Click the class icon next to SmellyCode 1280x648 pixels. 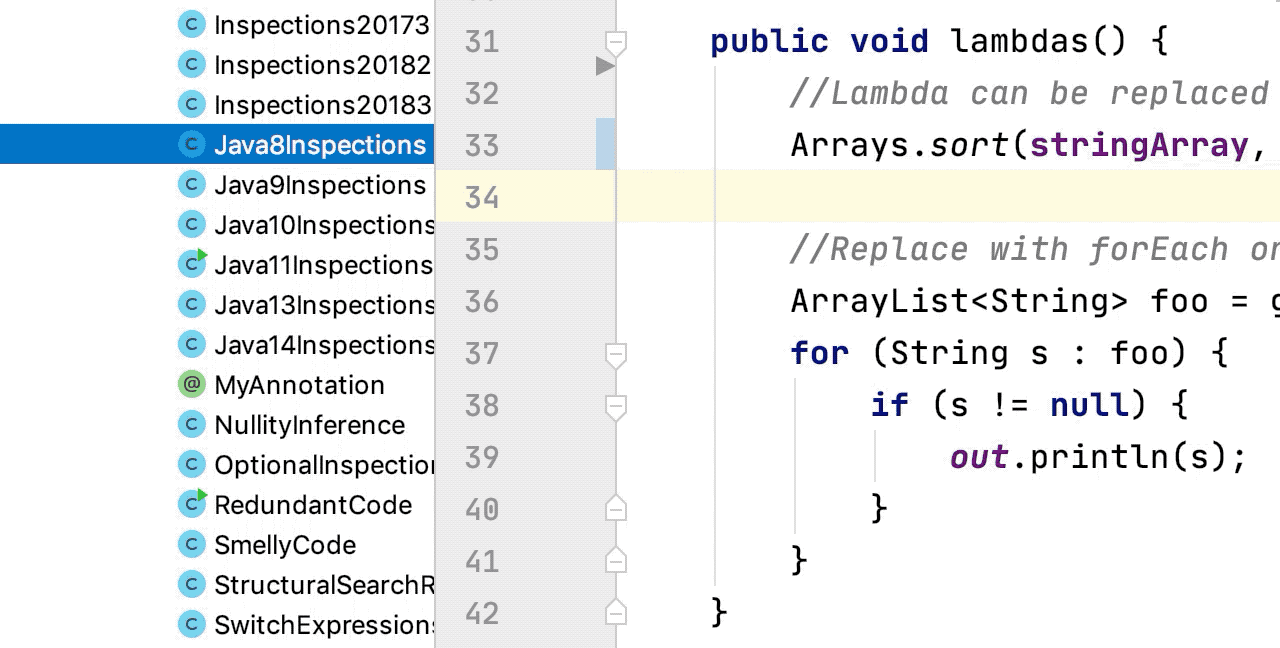[191, 544]
